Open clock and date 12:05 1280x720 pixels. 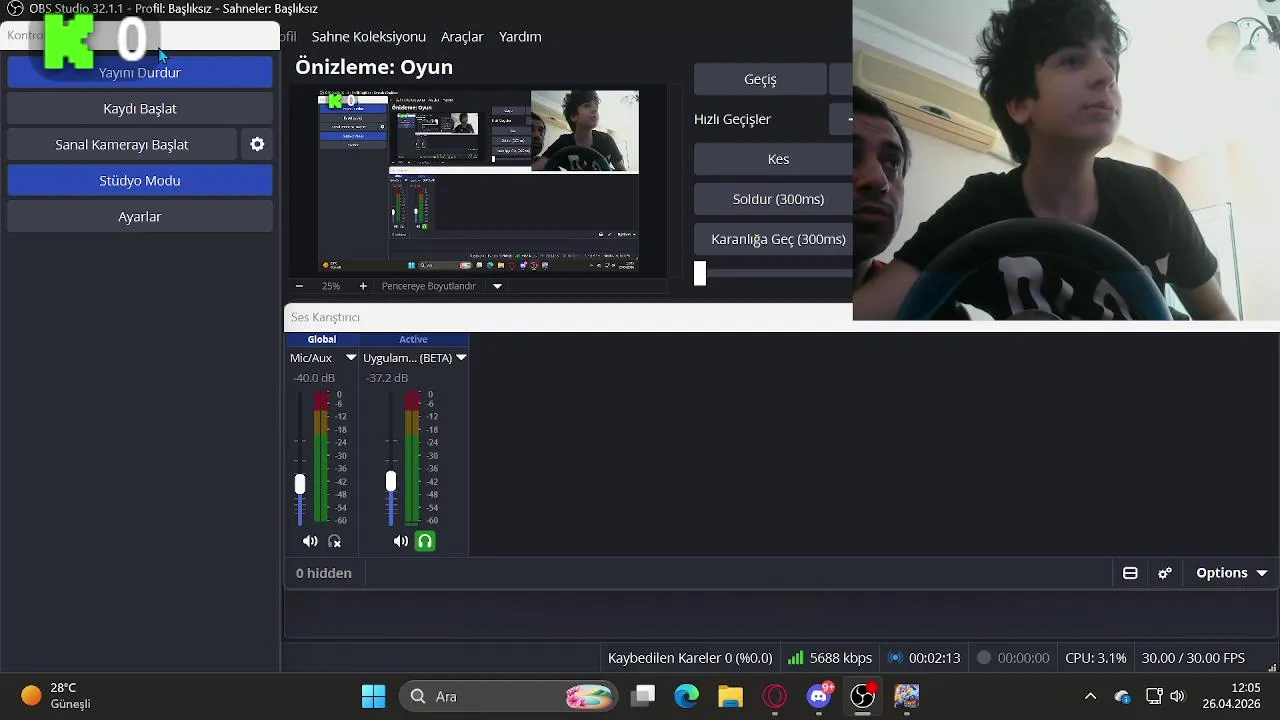coord(1231,696)
